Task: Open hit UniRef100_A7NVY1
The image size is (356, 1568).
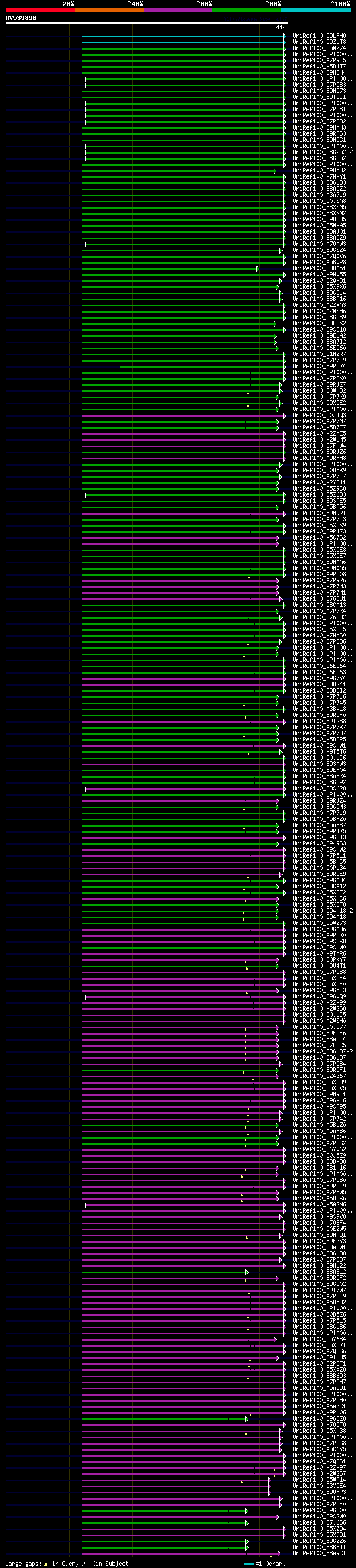Action: (319, 176)
